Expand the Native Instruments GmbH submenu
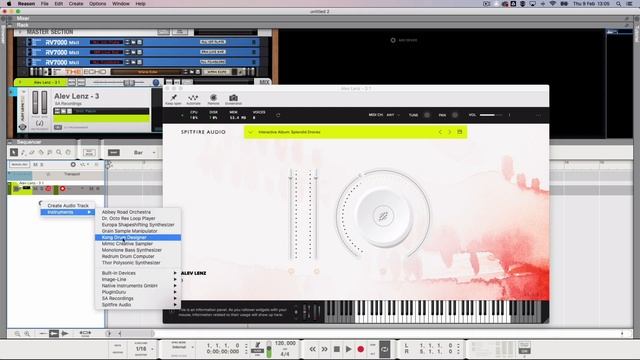640x360 pixels. (138, 286)
